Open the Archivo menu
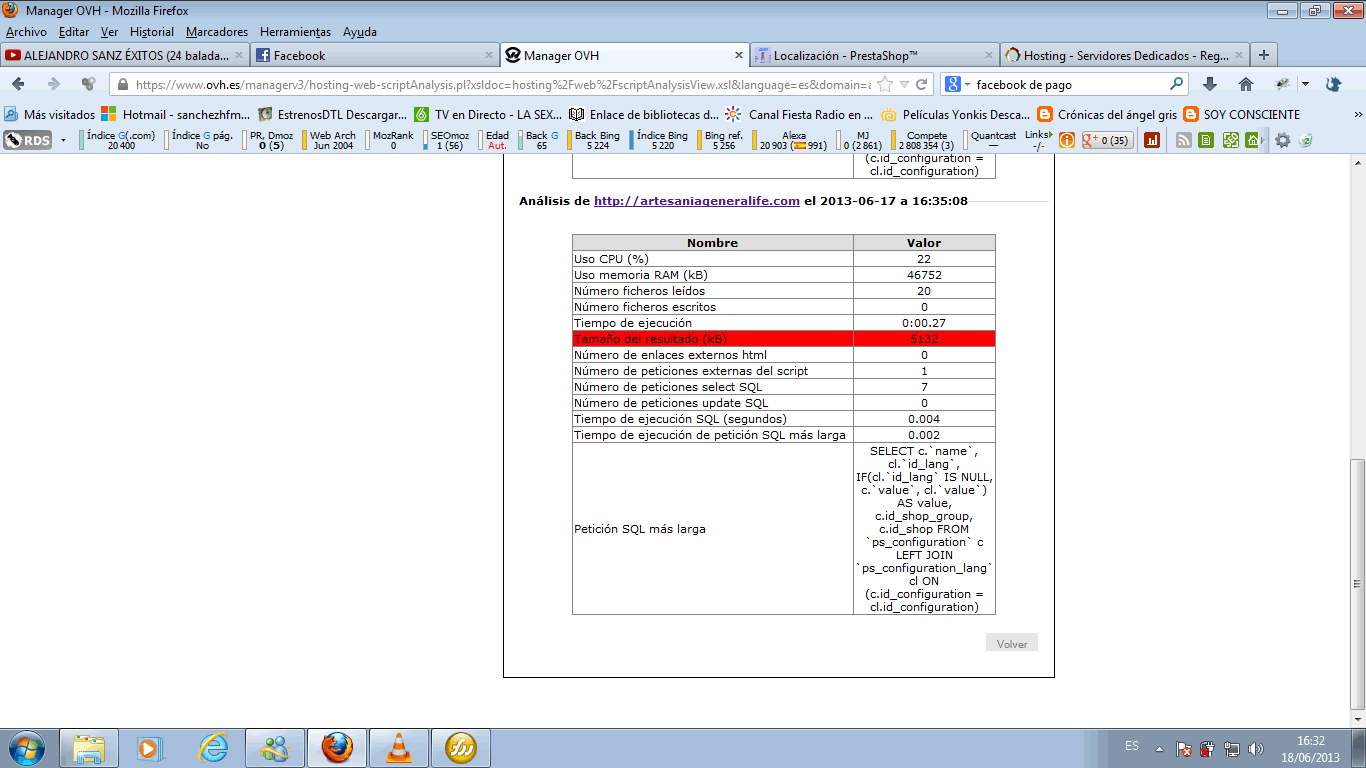Image resolution: width=1366 pixels, height=768 pixels. click(26, 32)
